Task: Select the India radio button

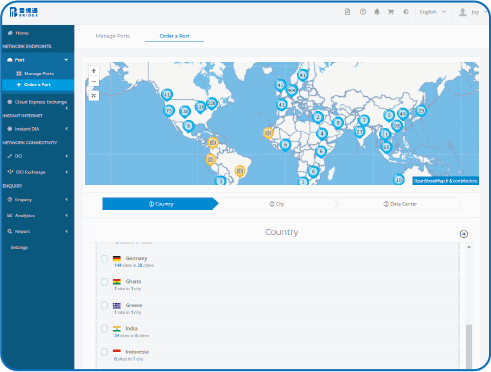Action: point(104,329)
